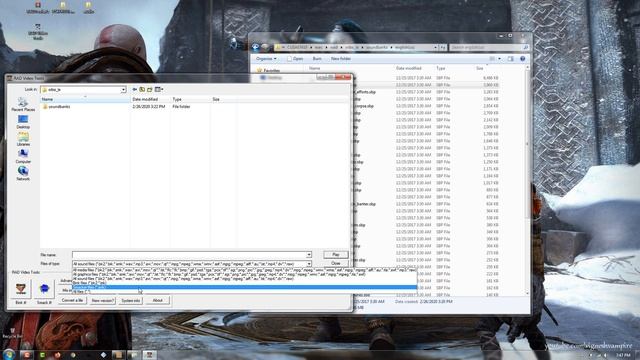Click the Convert a file button
This screenshot has height=360, width=640.
[72, 300]
